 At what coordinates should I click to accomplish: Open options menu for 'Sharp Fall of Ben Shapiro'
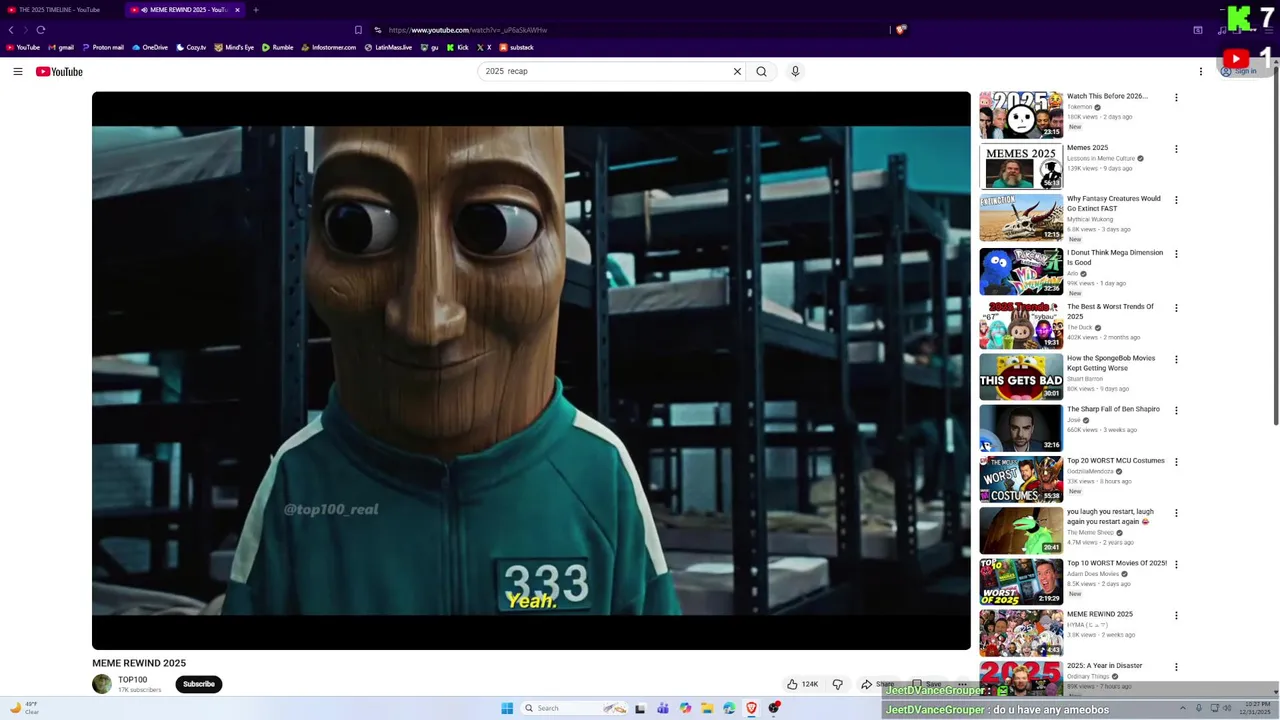coord(1176,411)
